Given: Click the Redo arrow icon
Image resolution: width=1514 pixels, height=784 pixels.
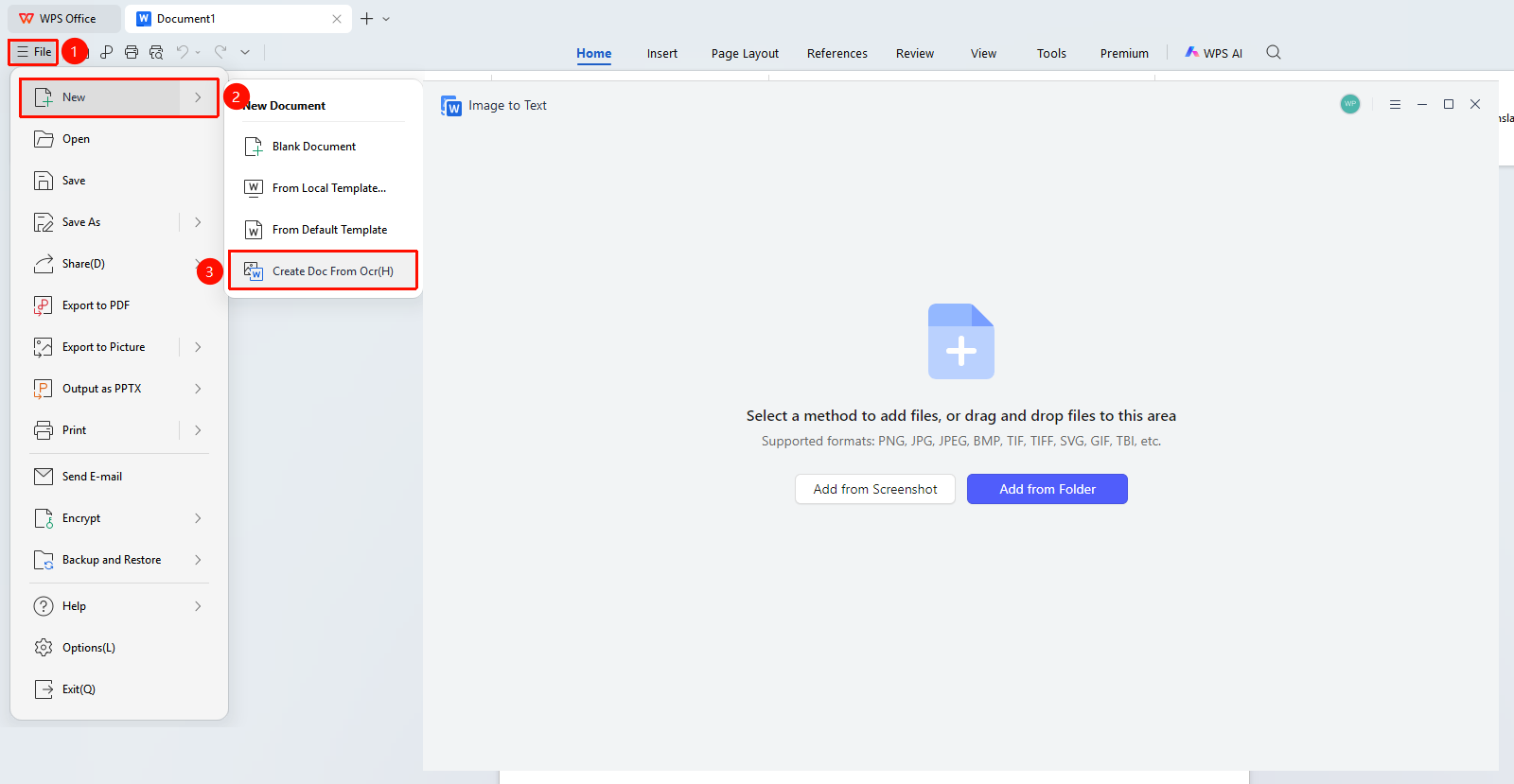Looking at the screenshot, I should point(220,52).
